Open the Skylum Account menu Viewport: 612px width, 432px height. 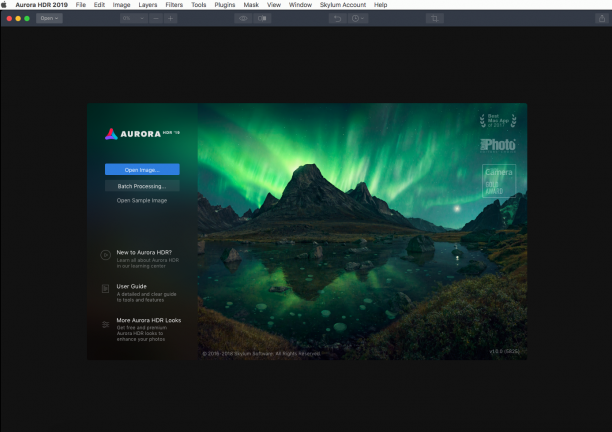coord(343,5)
